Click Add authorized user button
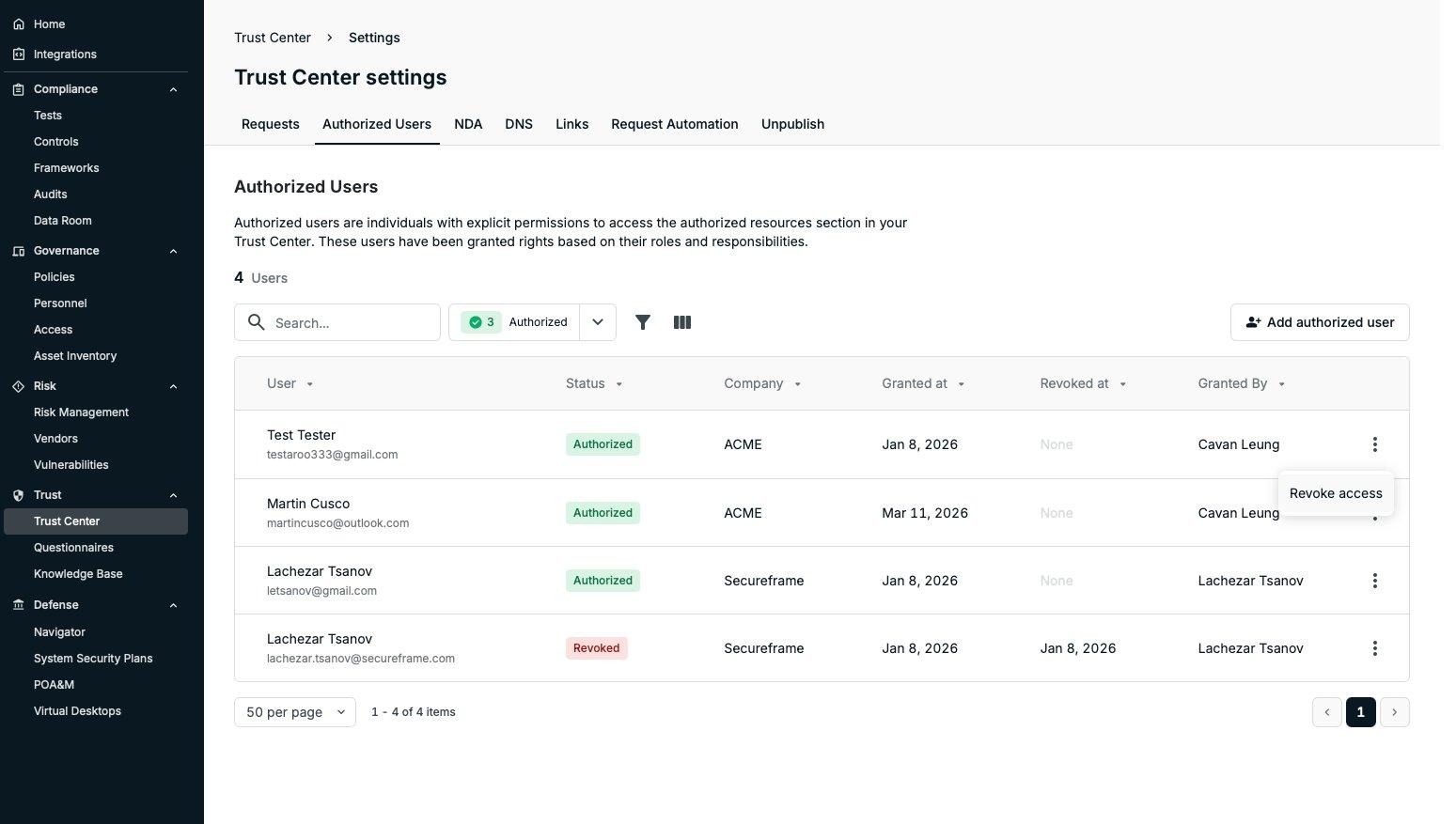Screen dimensions: 1456x824 point(1320,322)
